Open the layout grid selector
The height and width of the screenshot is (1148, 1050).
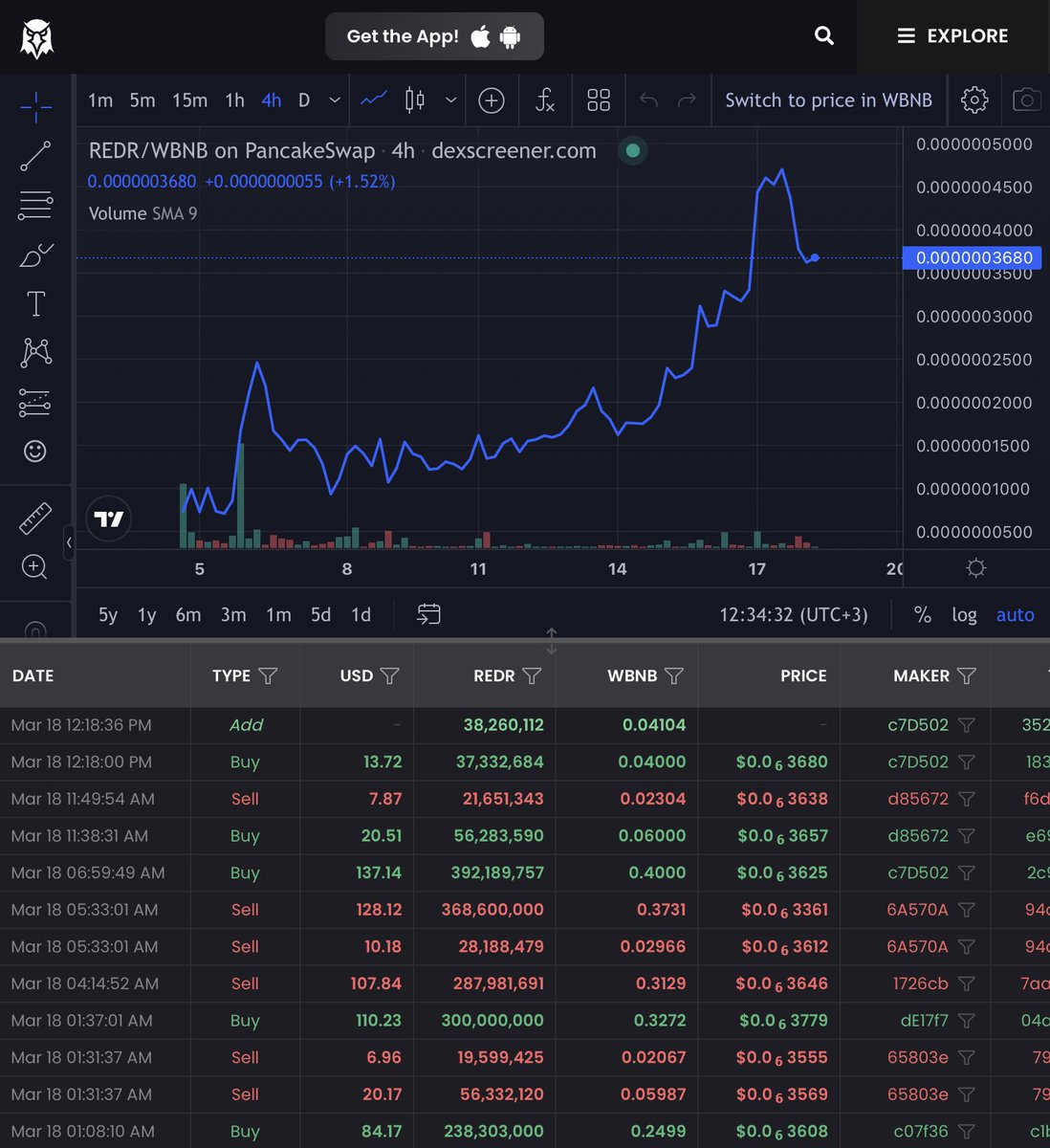(599, 100)
